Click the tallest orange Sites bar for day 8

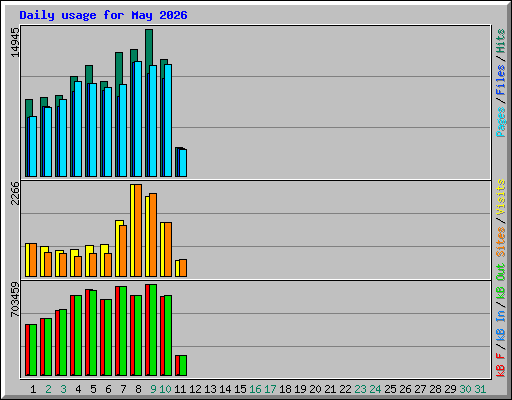pos(138,230)
